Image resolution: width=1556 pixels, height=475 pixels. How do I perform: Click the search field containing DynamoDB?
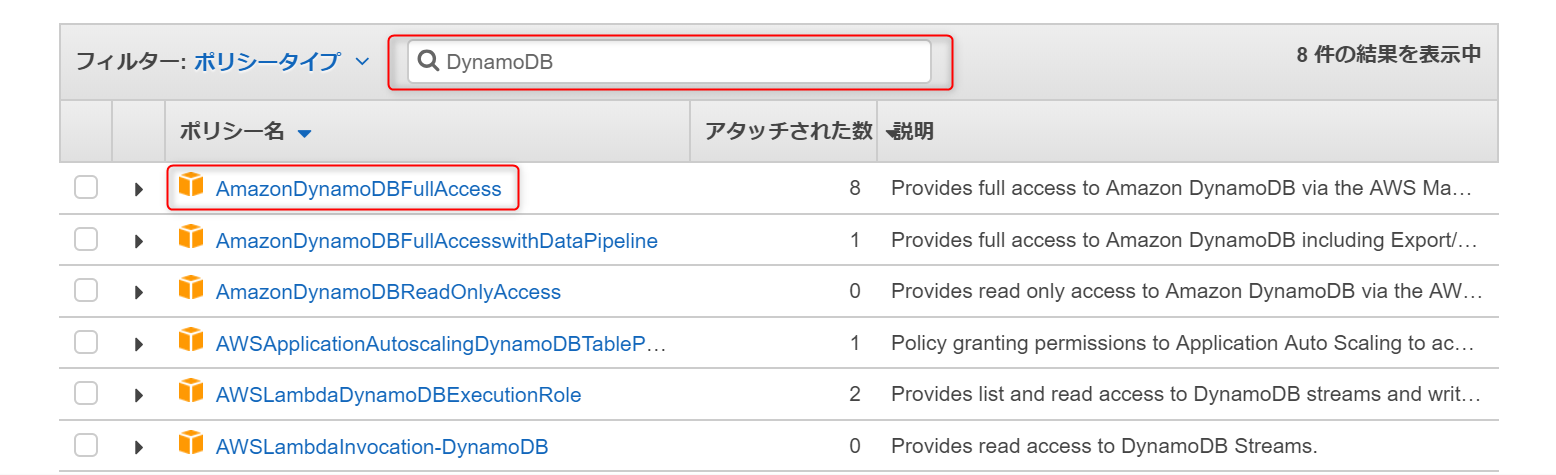pos(669,62)
